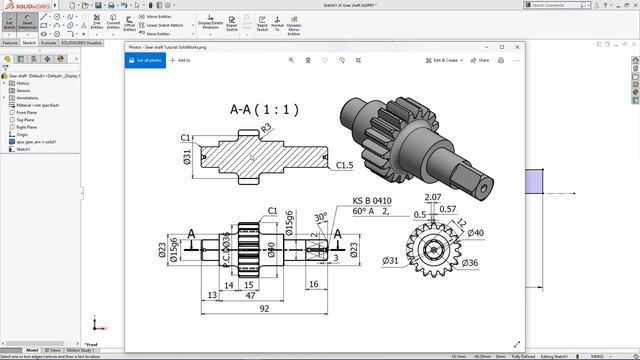The height and width of the screenshot is (360, 640).
Task: Click the Save icon in SolidWorks toolbar
Action: [x=98, y=5]
